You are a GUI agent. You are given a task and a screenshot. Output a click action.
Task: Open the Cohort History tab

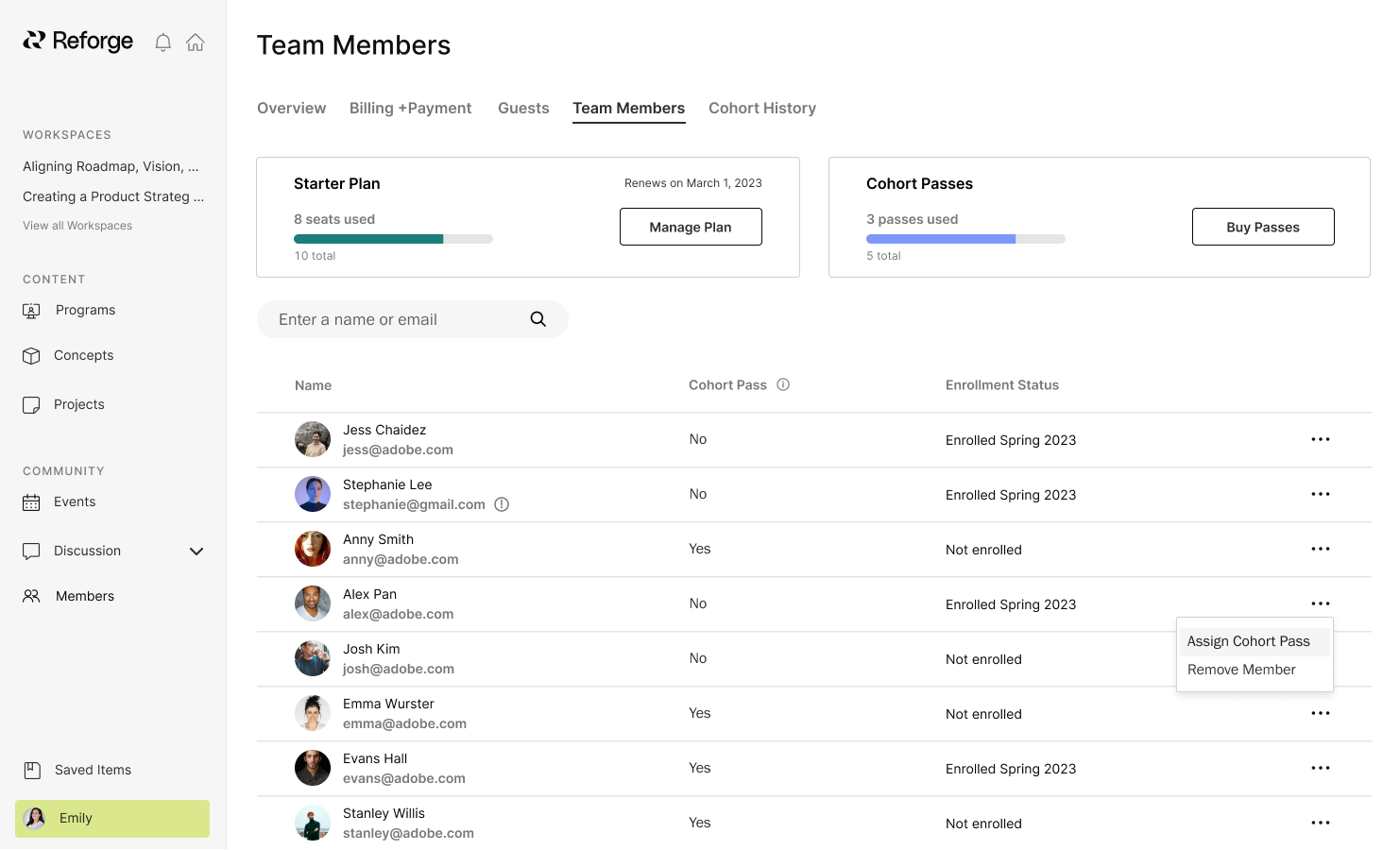(762, 108)
